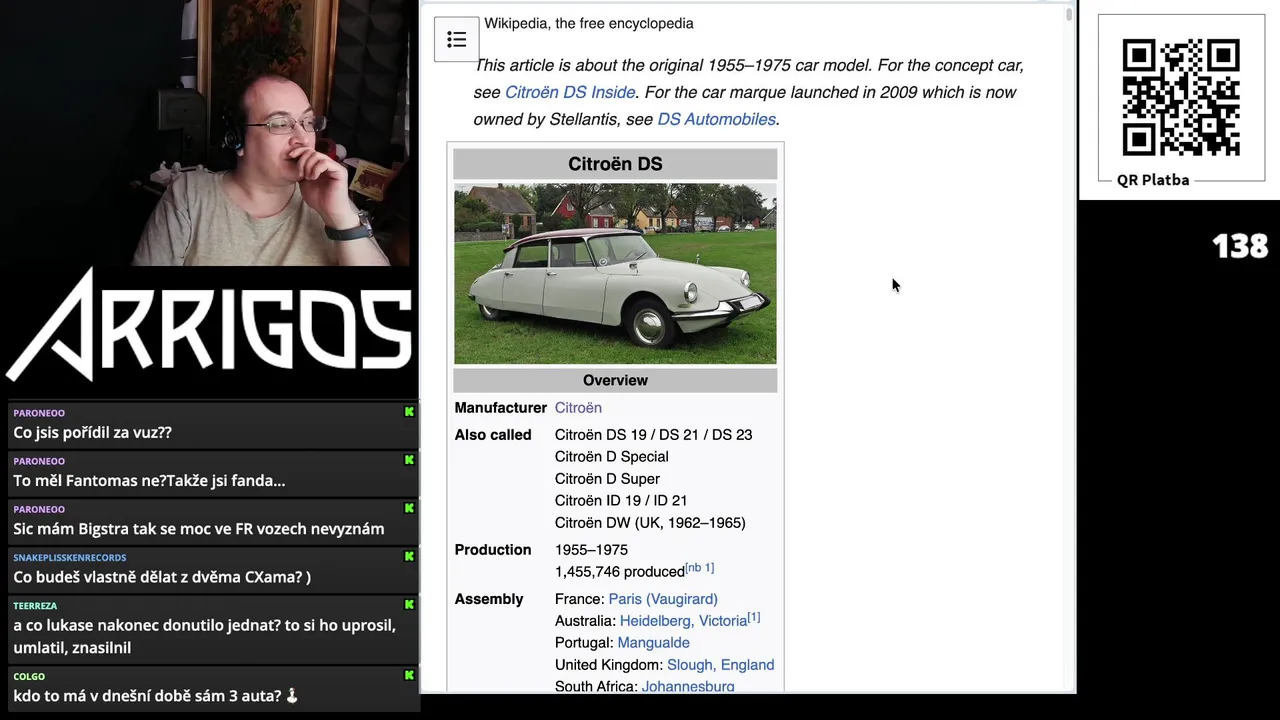Click the 'Manufacturer' row label
Image resolution: width=1280 pixels, height=720 pixels.
tap(500, 408)
